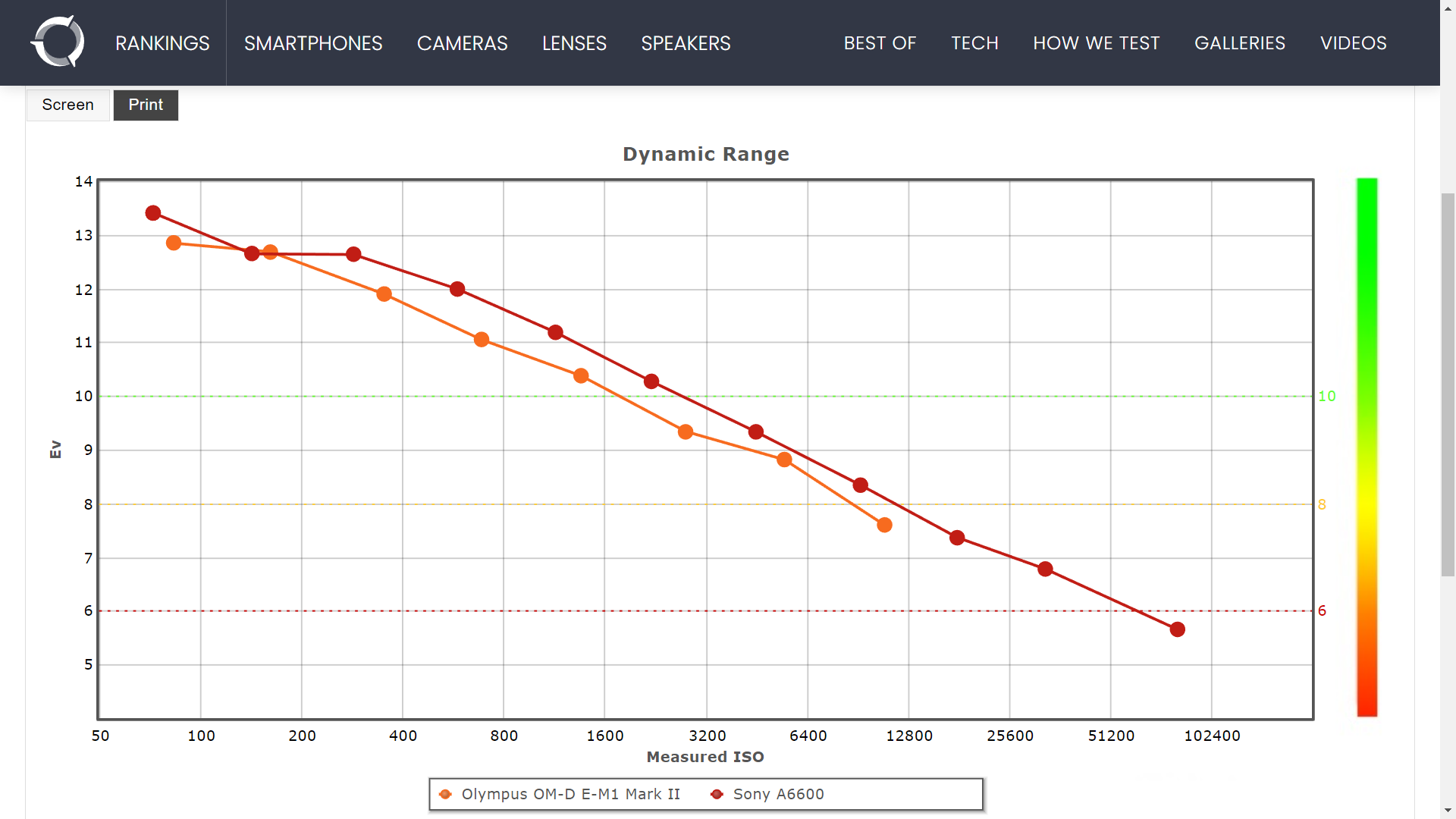This screenshot has height=819, width=1456.
Task: Navigate to Speakers section
Action: point(686,43)
